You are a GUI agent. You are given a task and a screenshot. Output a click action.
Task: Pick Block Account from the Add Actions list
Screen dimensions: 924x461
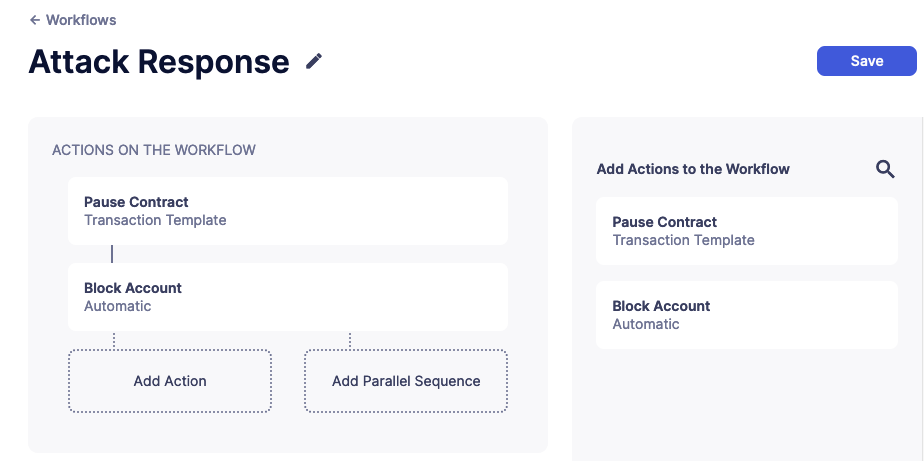[746, 315]
